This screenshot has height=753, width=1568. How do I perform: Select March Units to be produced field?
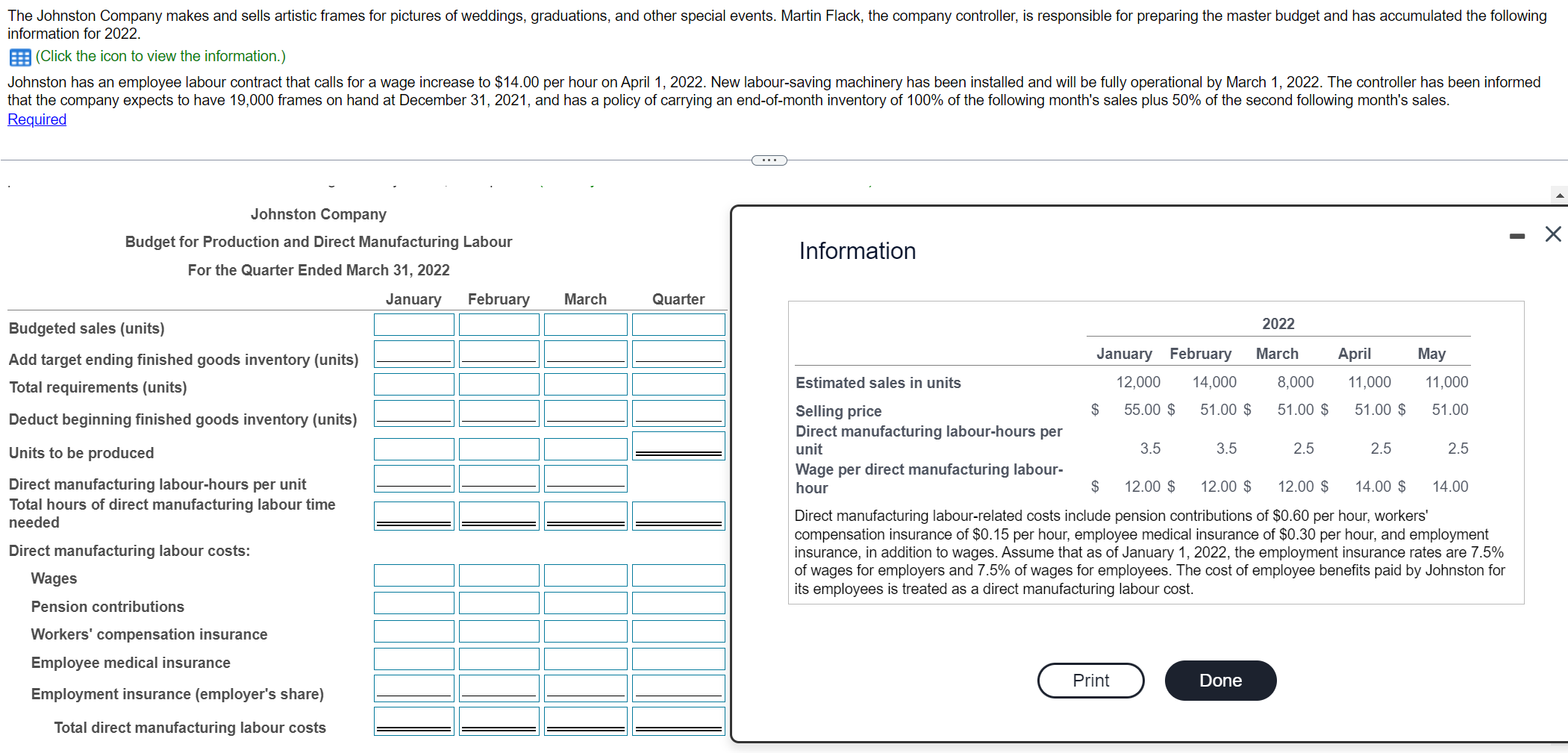(586, 449)
